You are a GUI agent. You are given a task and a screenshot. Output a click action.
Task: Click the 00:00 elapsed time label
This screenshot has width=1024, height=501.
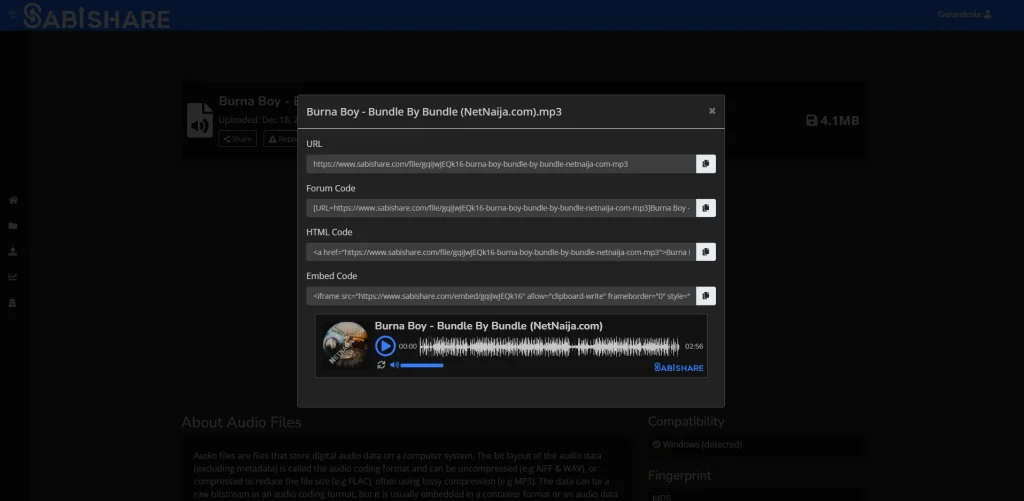tap(408, 346)
